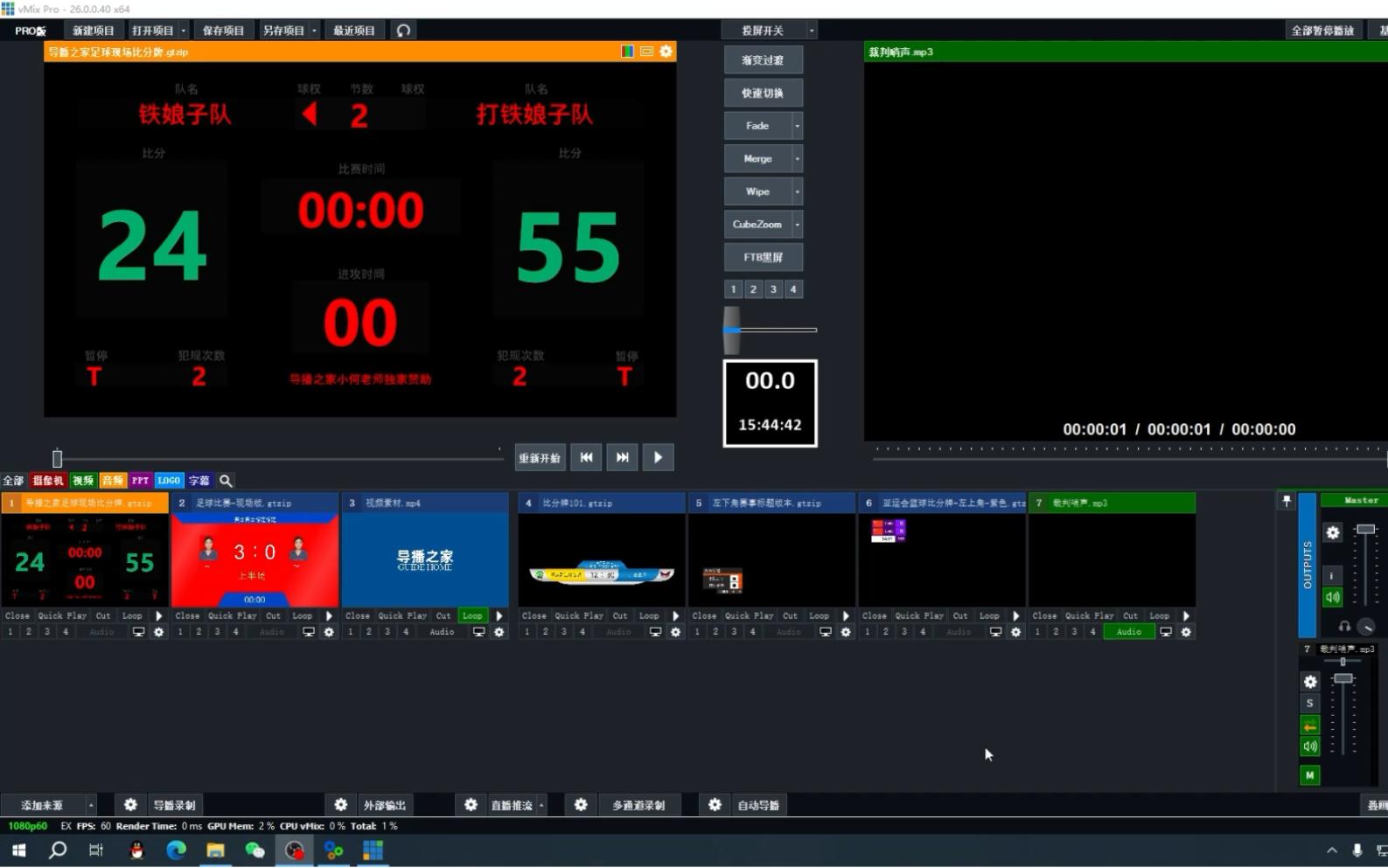Mute the Master audio speaker button
The width and height of the screenshot is (1388, 868).
(x=1332, y=598)
